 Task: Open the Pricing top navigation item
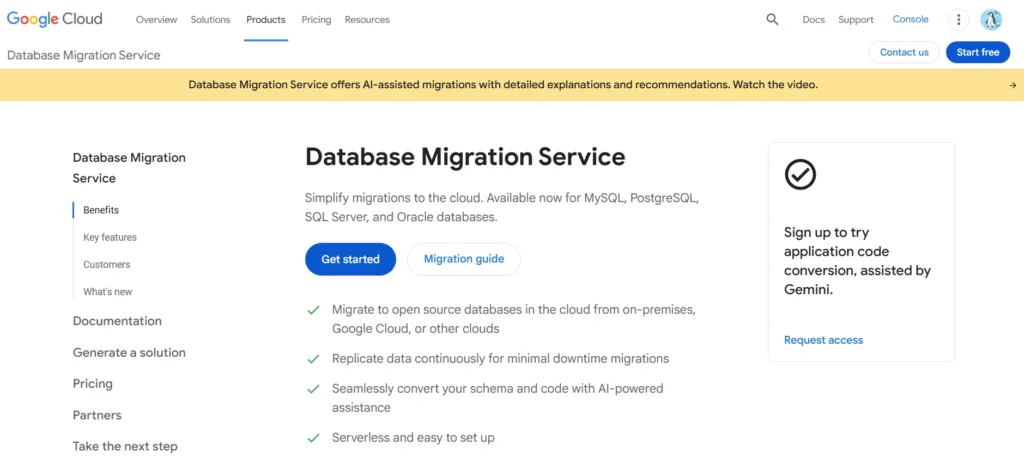[x=316, y=20]
